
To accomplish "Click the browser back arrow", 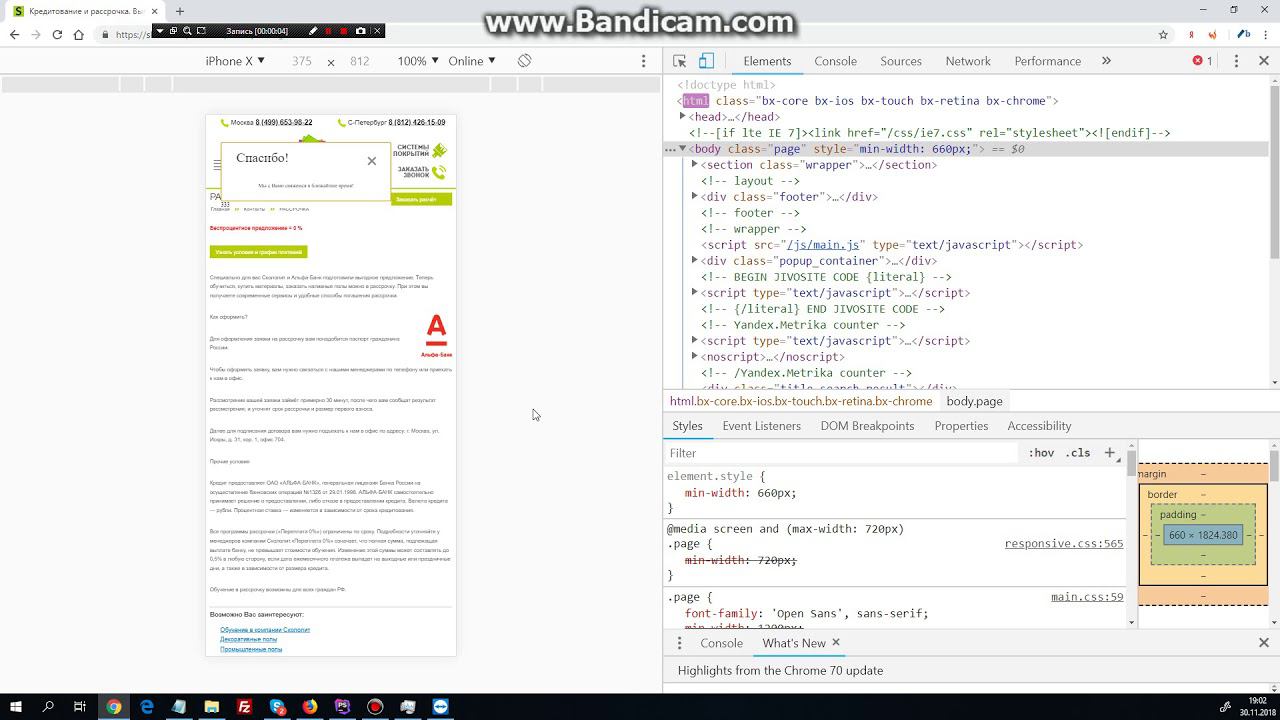I will click(14, 34).
